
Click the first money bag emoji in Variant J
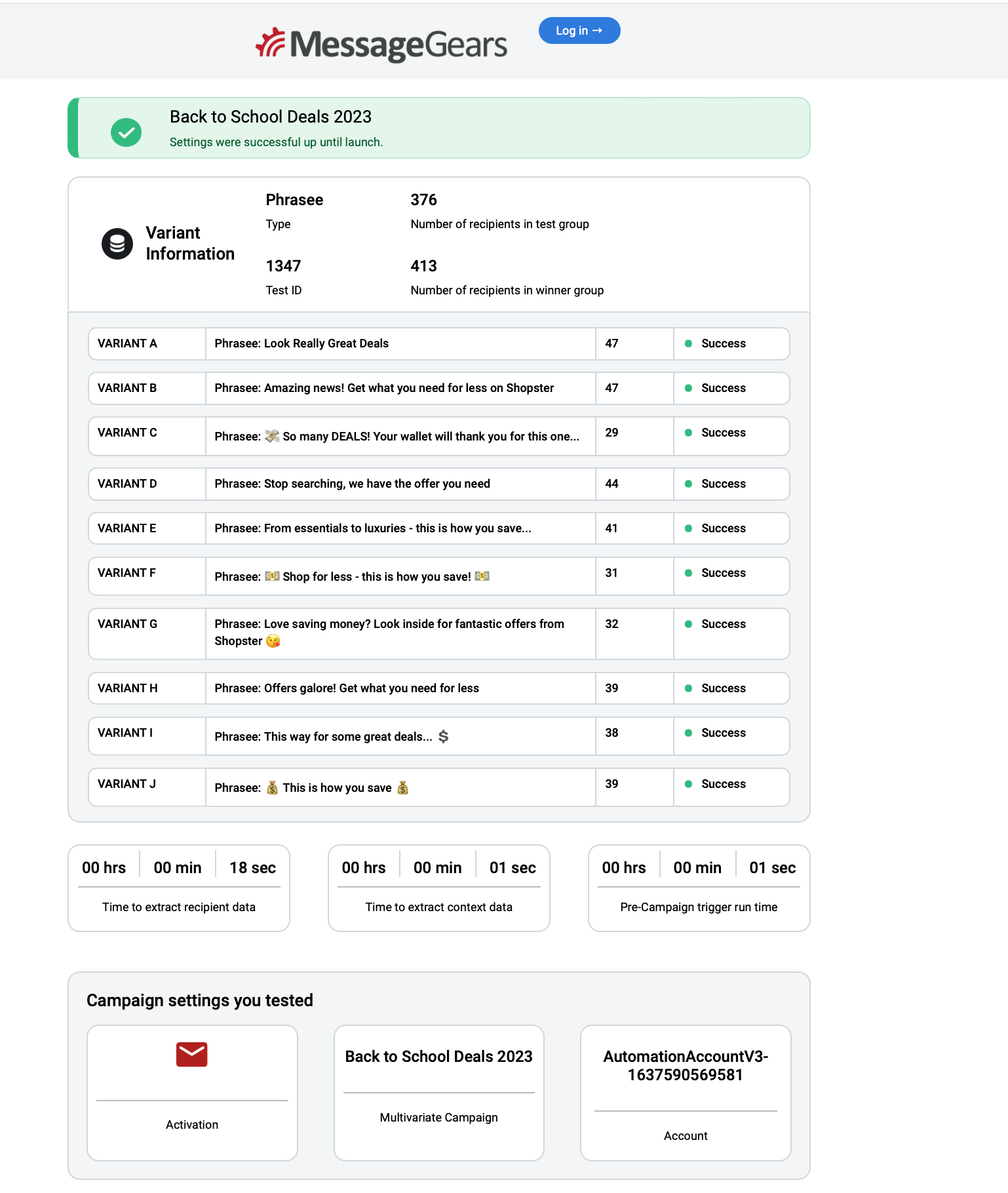click(x=272, y=787)
